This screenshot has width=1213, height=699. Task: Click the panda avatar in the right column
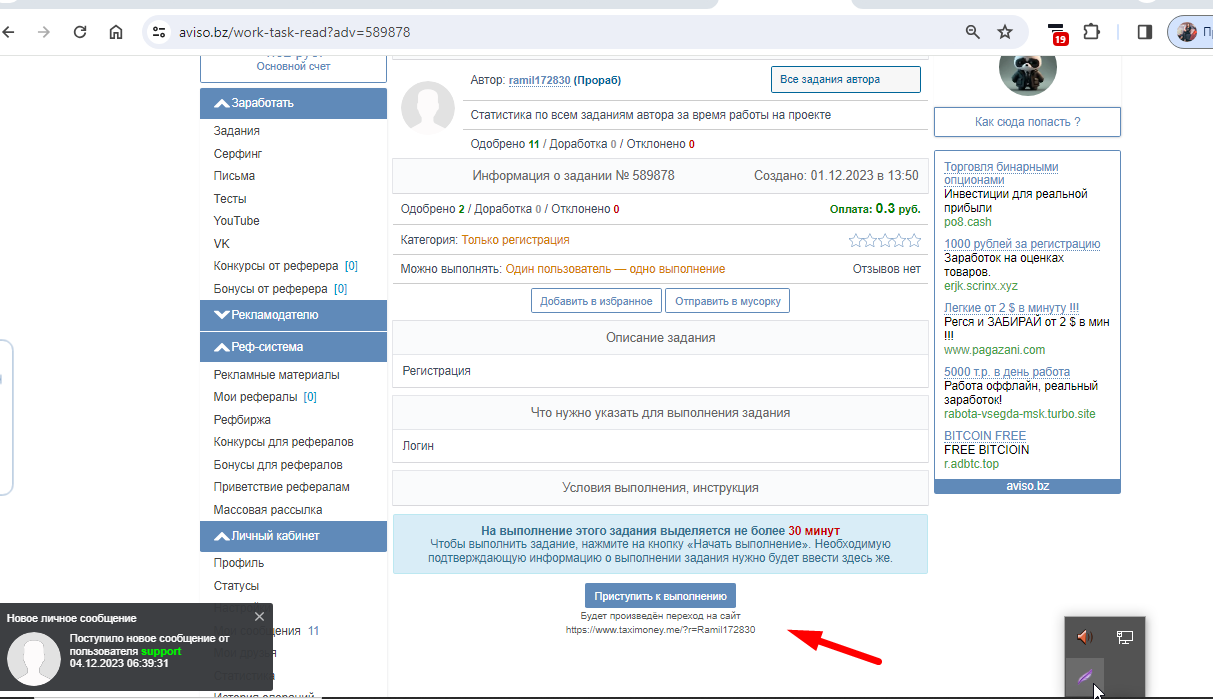pos(1027,70)
